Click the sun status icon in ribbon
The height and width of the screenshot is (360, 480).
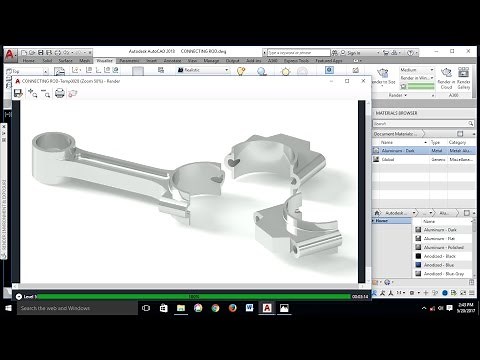(x=286, y=71)
